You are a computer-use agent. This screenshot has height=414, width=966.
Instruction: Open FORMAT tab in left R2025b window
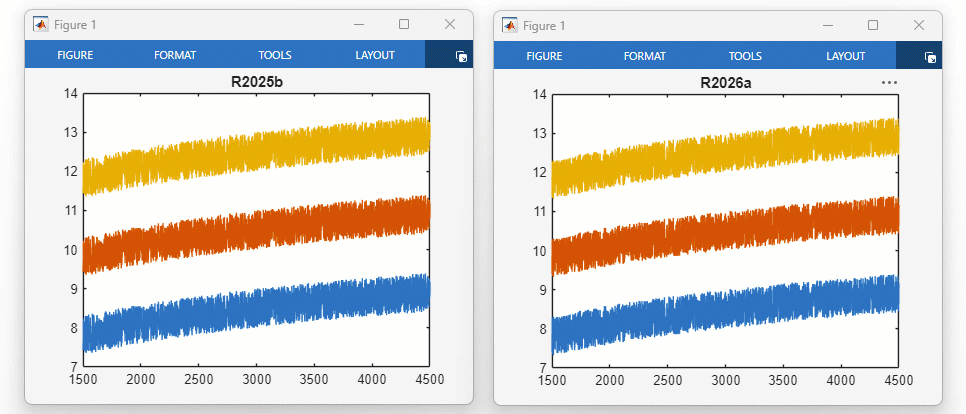pos(175,55)
